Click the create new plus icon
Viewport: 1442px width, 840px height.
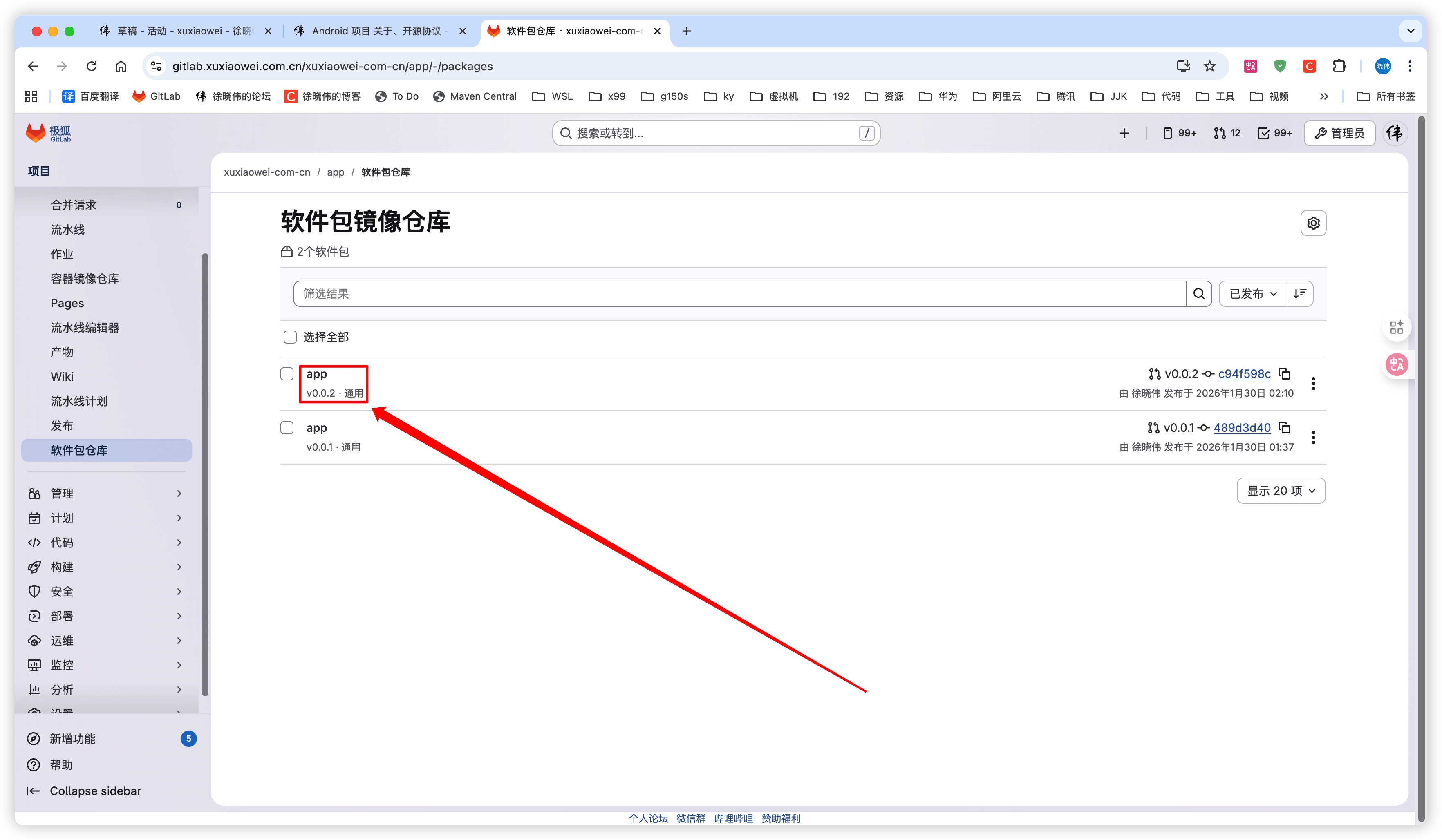click(1124, 133)
